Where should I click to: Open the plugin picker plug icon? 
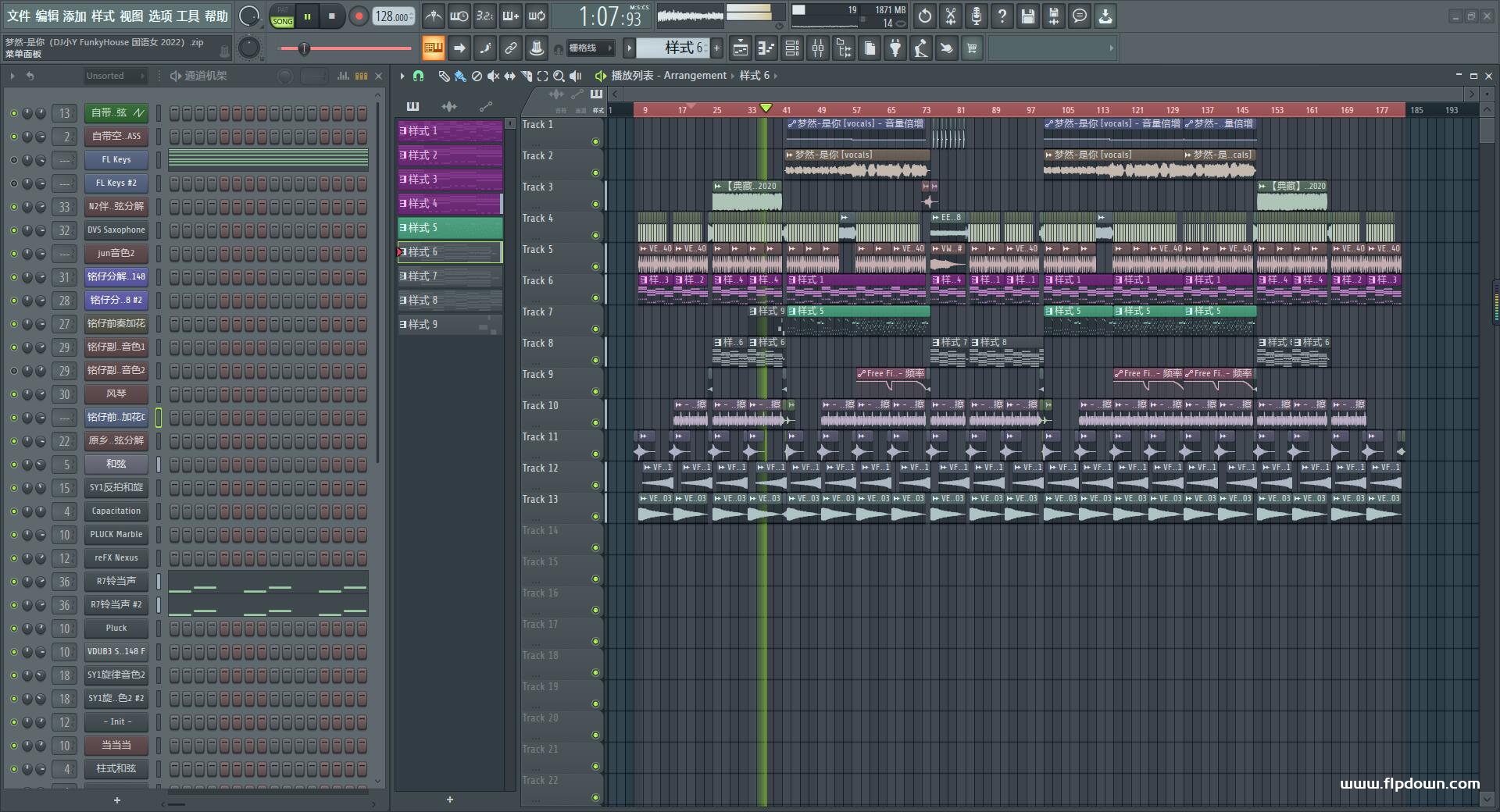[895, 48]
